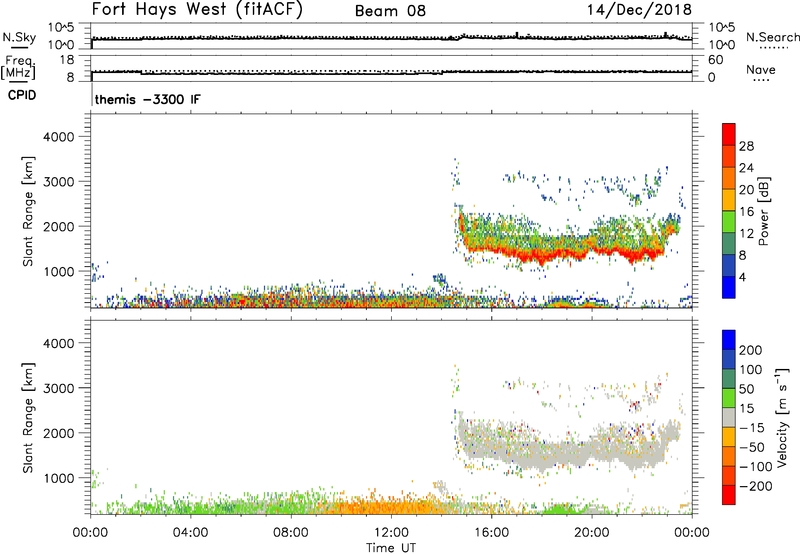Select the "16:00" time tick label
800x554 pixels.
coord(491,533)
